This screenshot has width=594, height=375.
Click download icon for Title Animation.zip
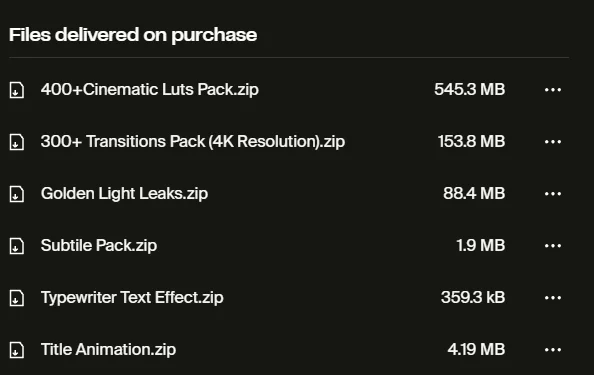tap(17, 350)
